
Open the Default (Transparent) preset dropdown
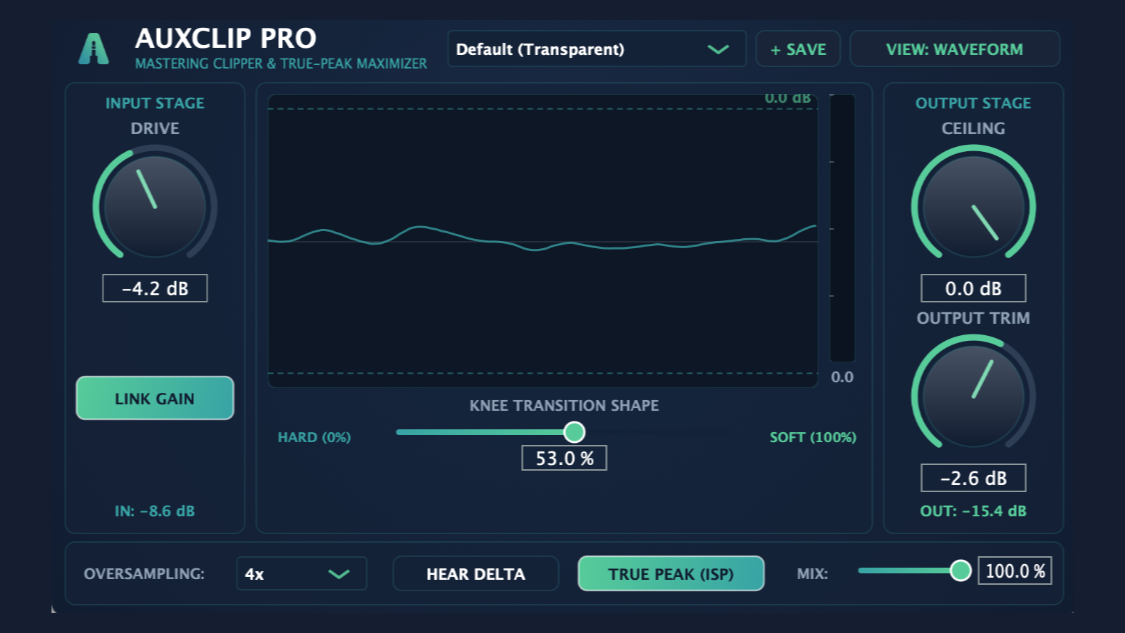[596, 49]
